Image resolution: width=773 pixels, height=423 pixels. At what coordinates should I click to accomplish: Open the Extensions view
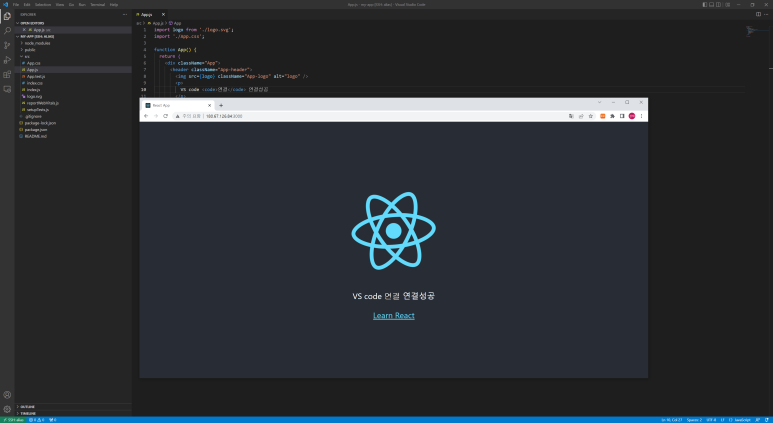tap(7, 74)
